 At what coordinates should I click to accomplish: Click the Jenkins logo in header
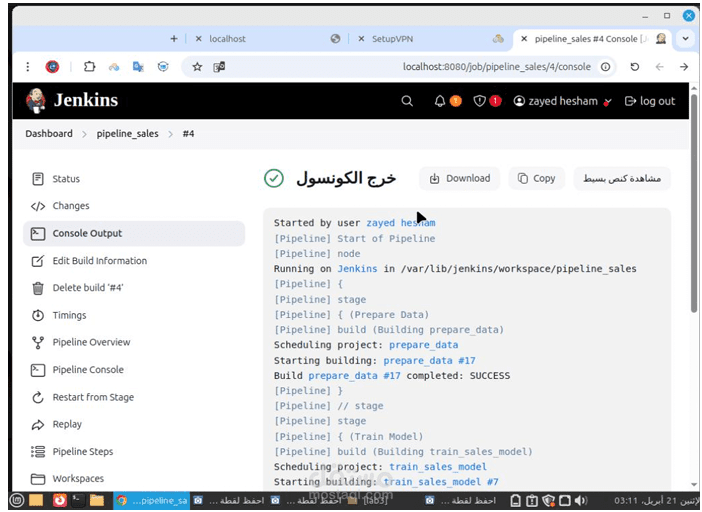click(72, 100)
